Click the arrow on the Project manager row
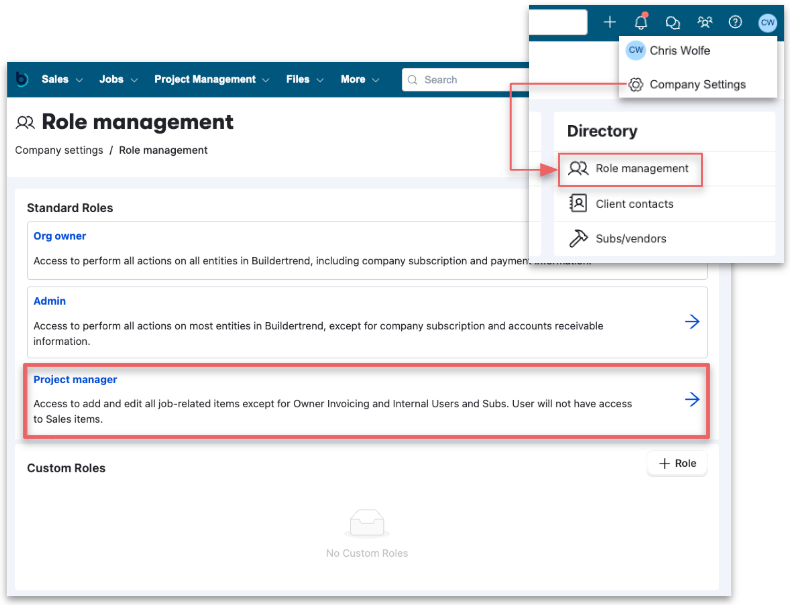This screenshot has height=605, width=790. [692, 399]
